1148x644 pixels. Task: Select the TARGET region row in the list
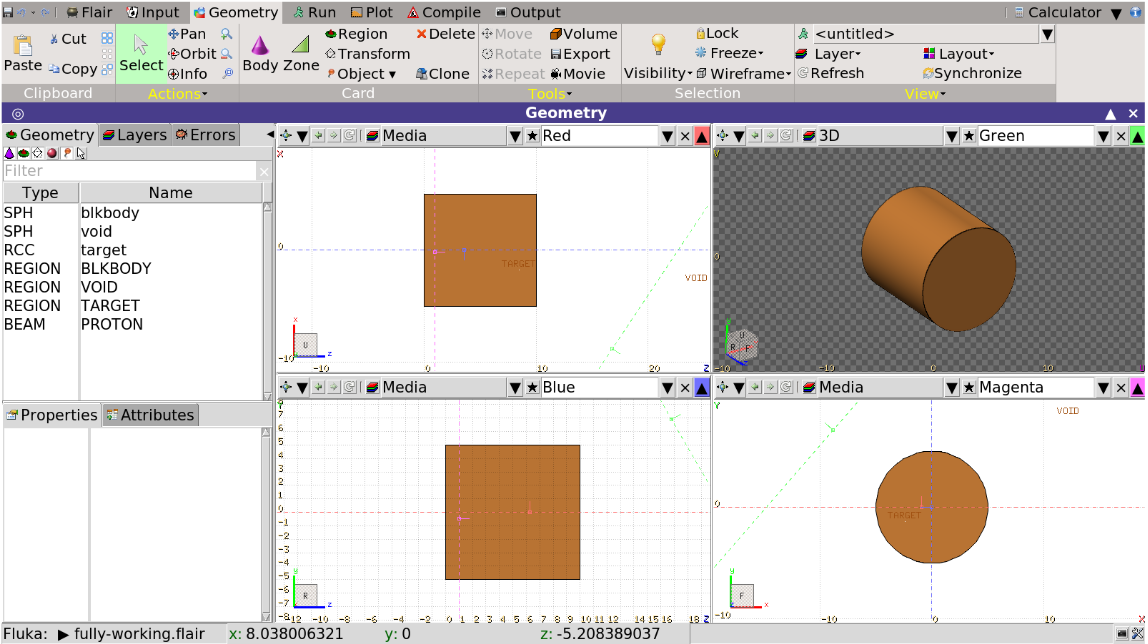(x=132, y=306)
